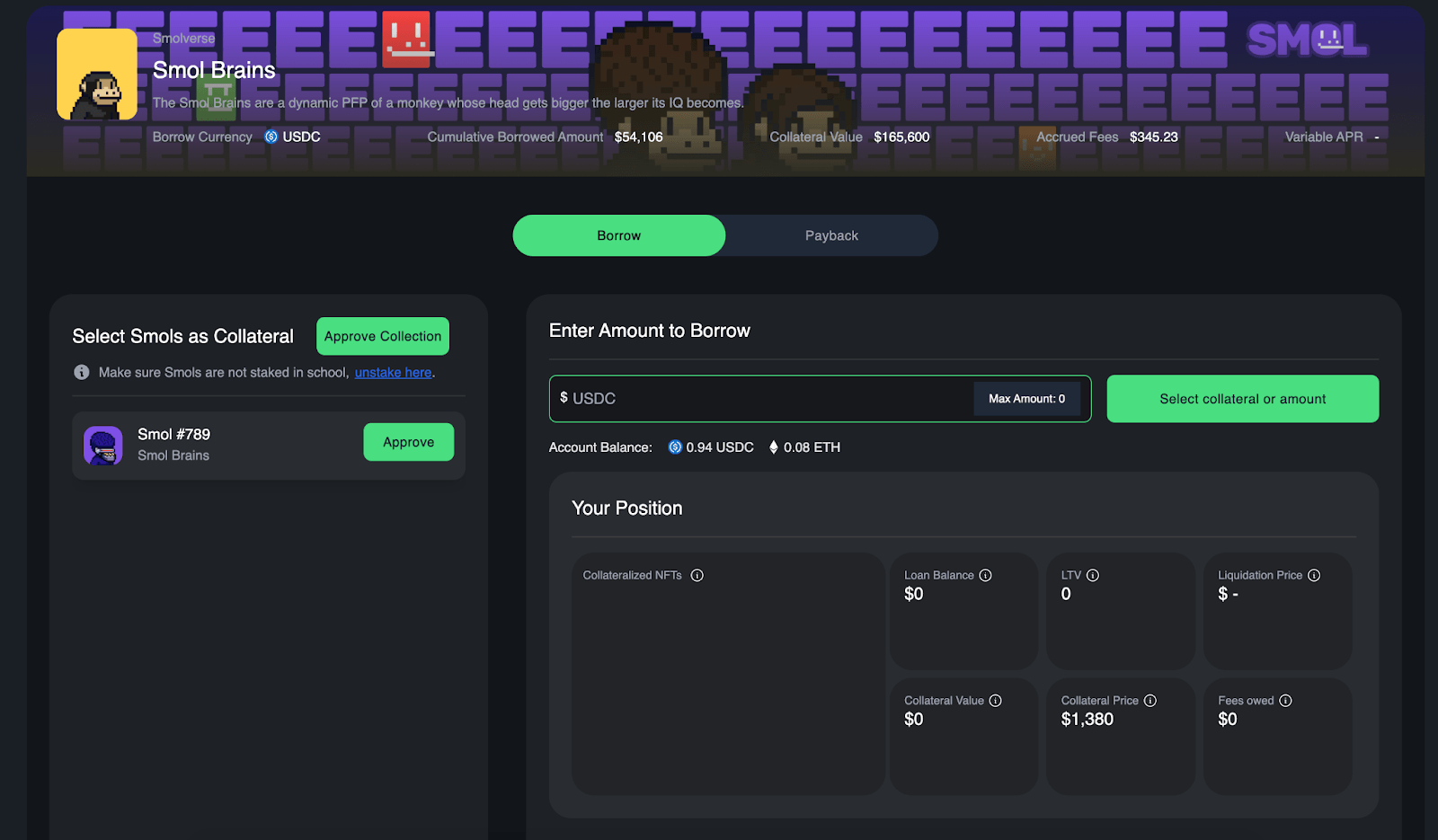This screenshot has height=840, width=1438.
Task: Click the Smol Brains monkey avatar
Action: click(x=97, y=75)
